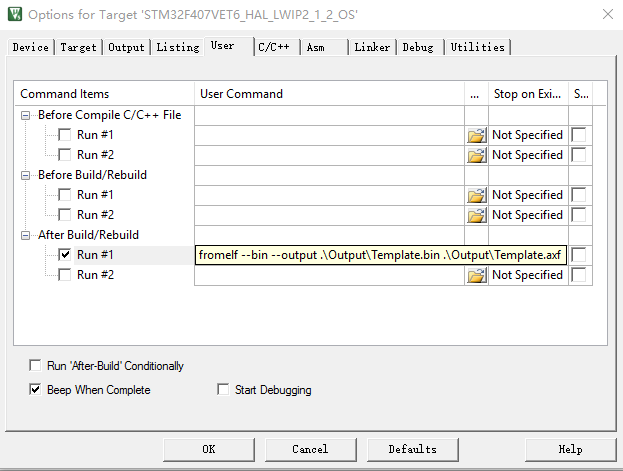623x471 pixels.
Task: Browse folder for Before Build/Rebuild Run #2
Action: [476, 215]
